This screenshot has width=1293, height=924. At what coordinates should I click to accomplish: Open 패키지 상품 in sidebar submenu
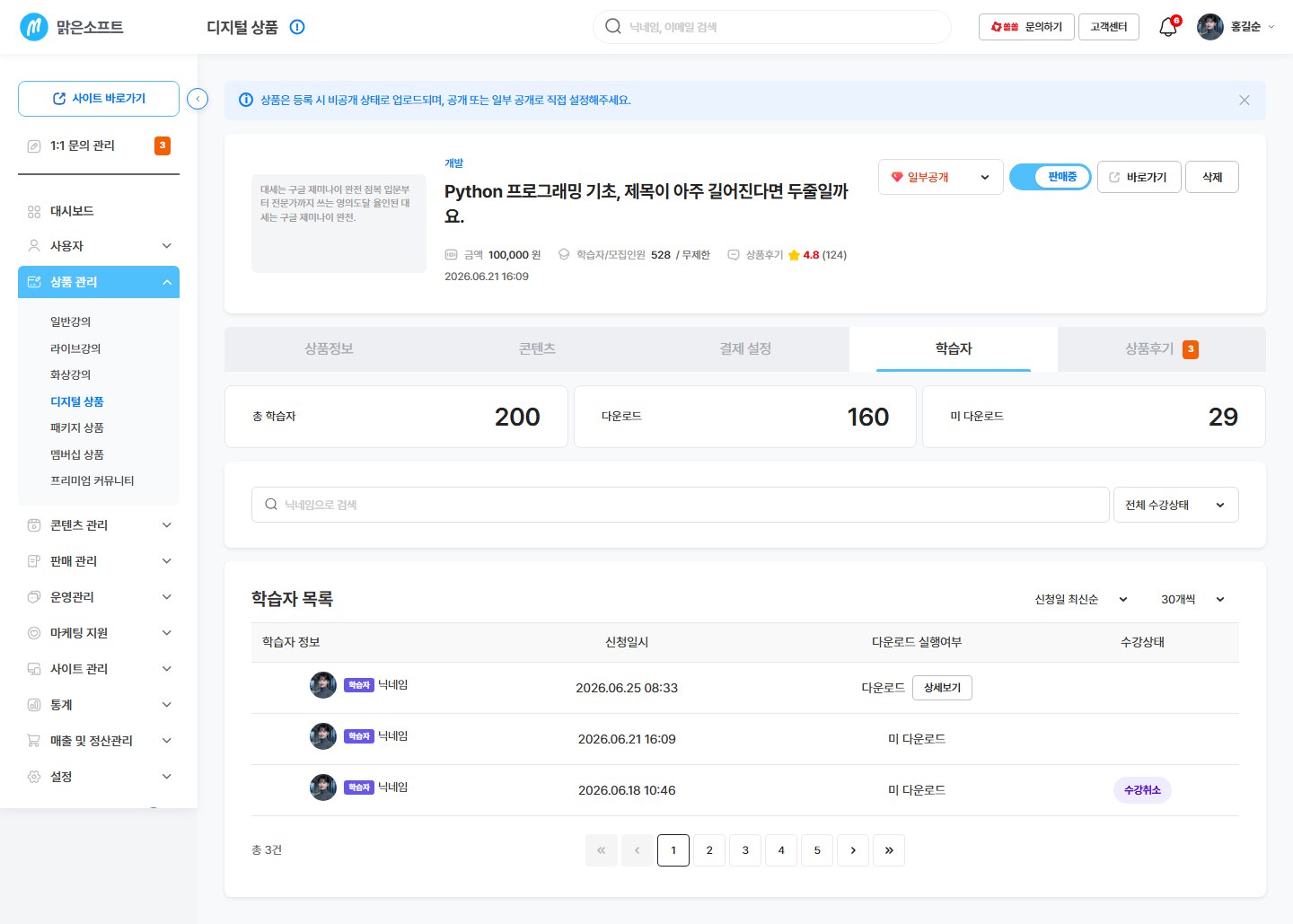77,427
